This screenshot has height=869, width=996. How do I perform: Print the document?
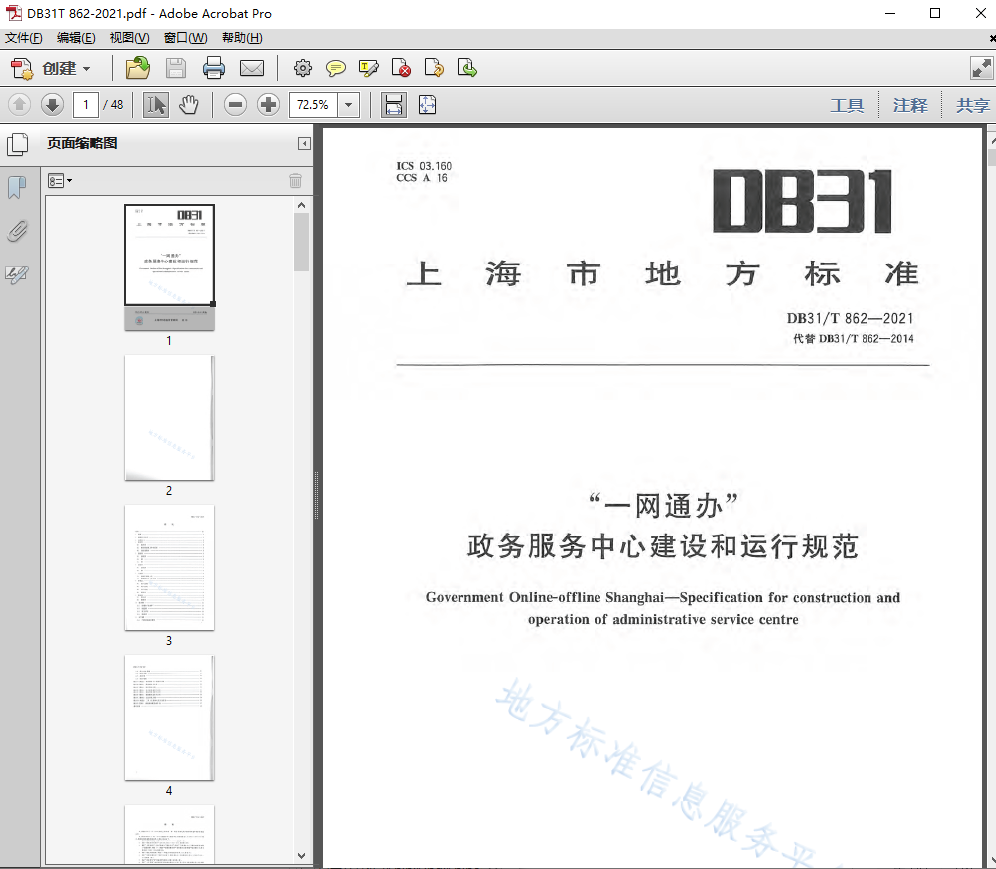(213, 68)
